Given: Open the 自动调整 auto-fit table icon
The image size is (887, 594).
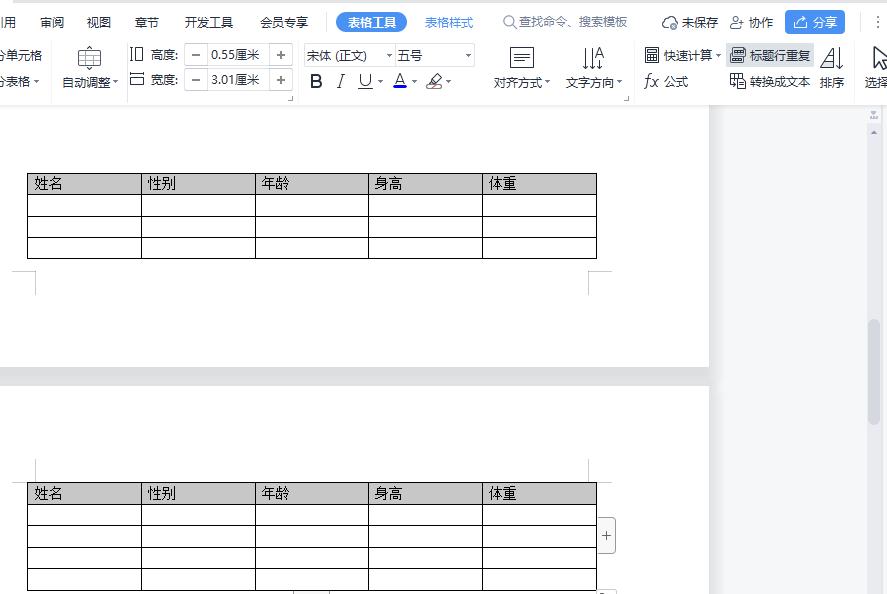Looking at the screenshot, I should pyautogui.click(x=89, y=58).
